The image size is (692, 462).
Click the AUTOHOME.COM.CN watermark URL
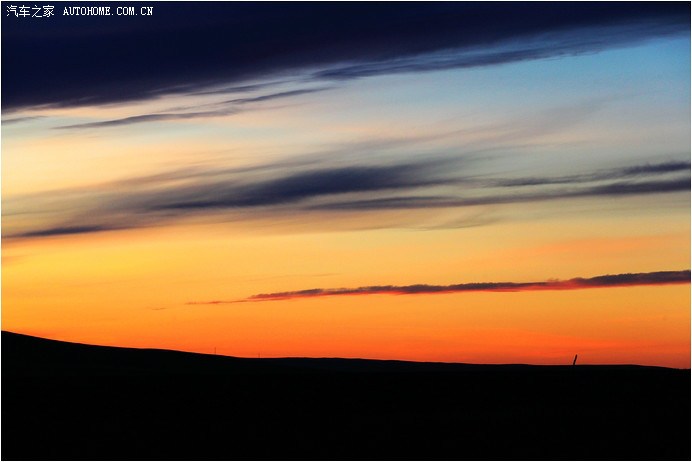108,11
